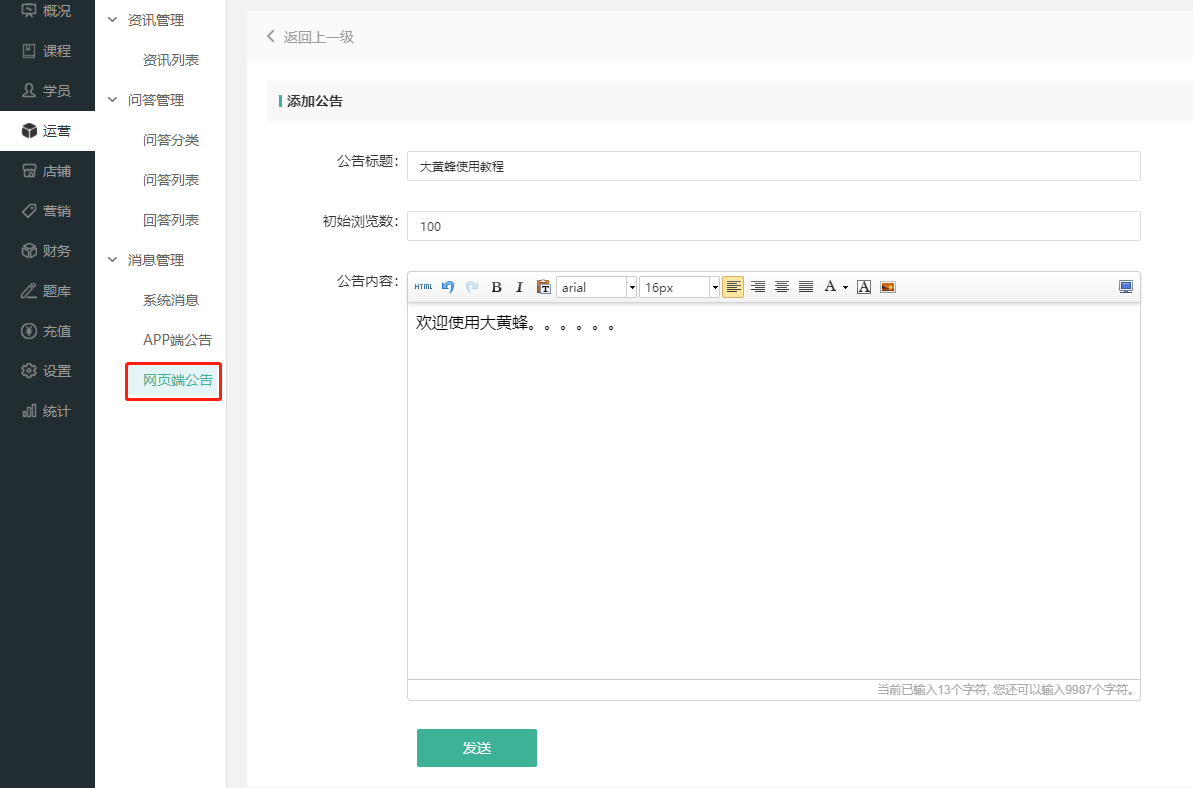Image resolution: width=1193 pixels, height=788 pixels.
Task: Align text left in the editor
Action: 733,287
